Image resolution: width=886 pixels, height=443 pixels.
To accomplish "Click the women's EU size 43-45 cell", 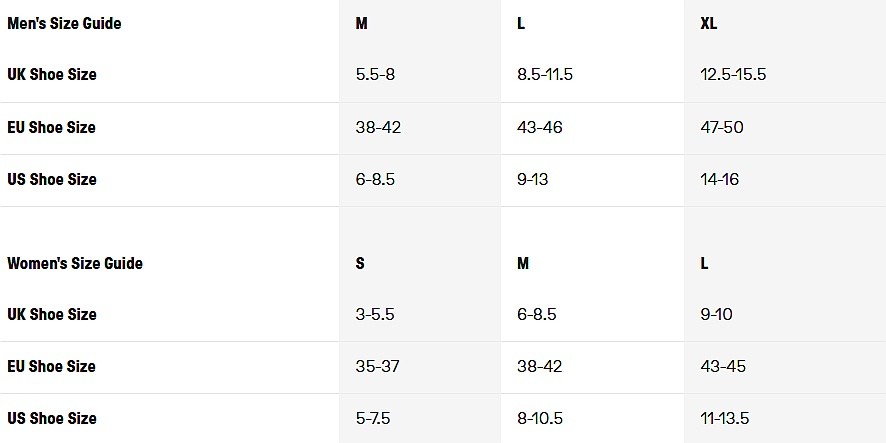I will point(723,366).
